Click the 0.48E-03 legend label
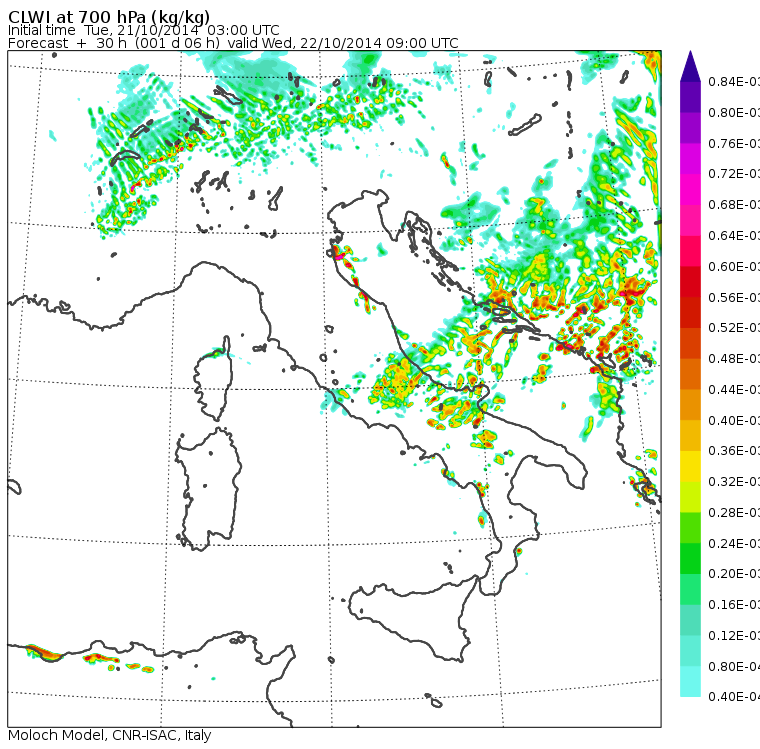760x749 pixels. [734, 359]
